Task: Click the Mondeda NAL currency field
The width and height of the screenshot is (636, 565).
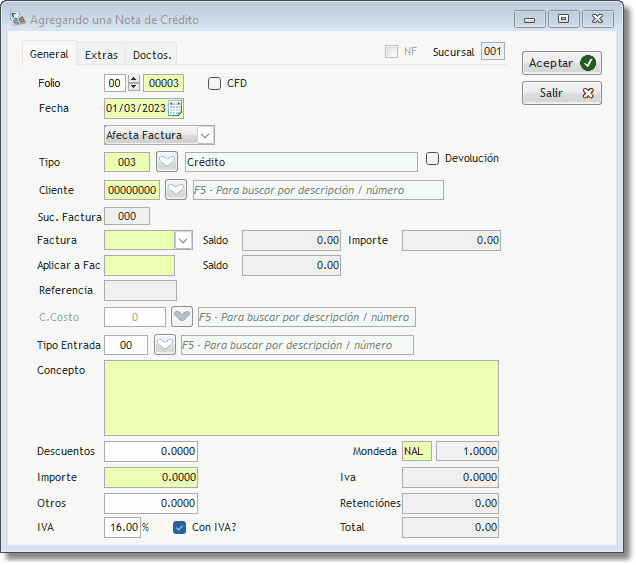Action: 417,451
